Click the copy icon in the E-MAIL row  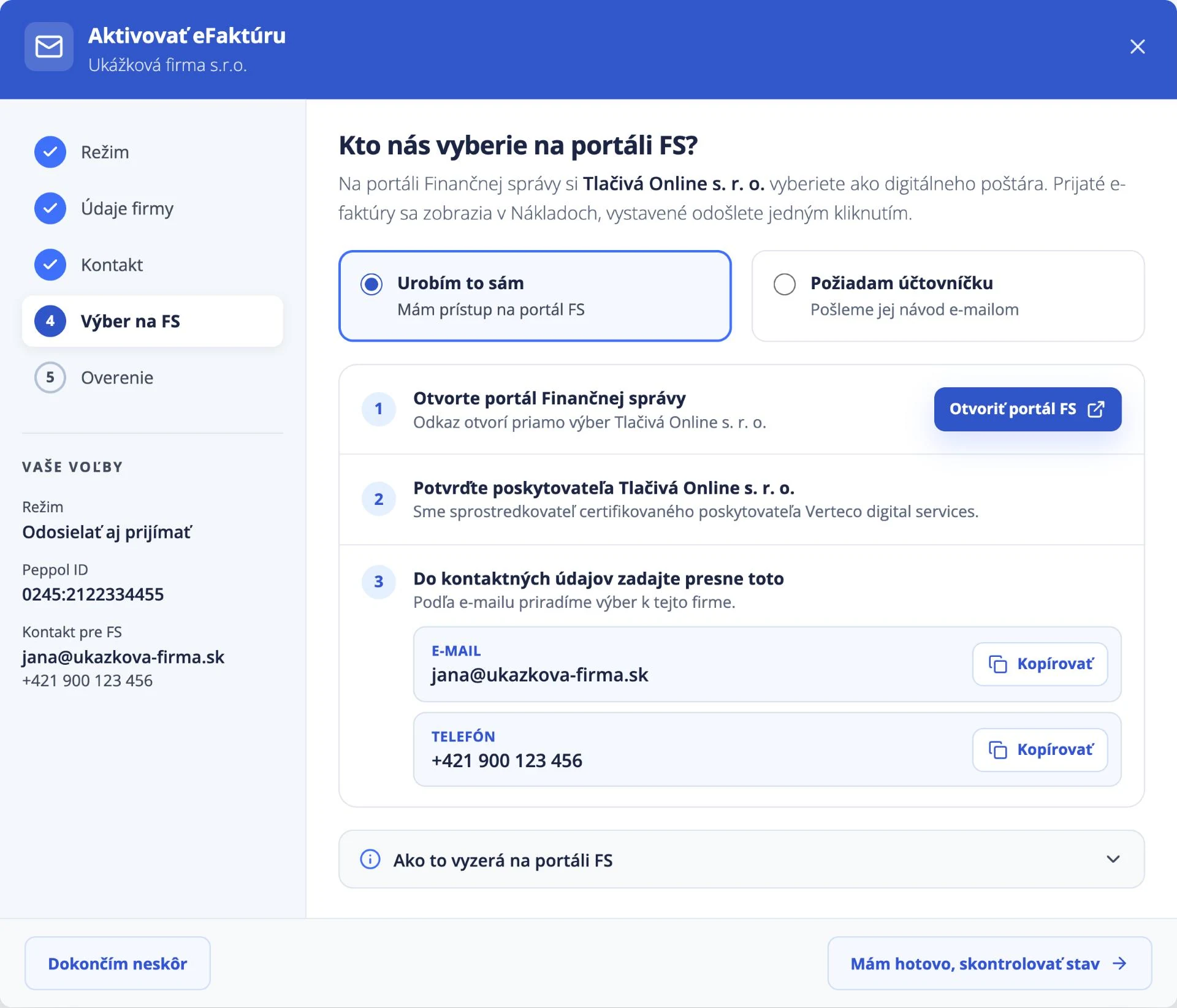click(997, 664)
